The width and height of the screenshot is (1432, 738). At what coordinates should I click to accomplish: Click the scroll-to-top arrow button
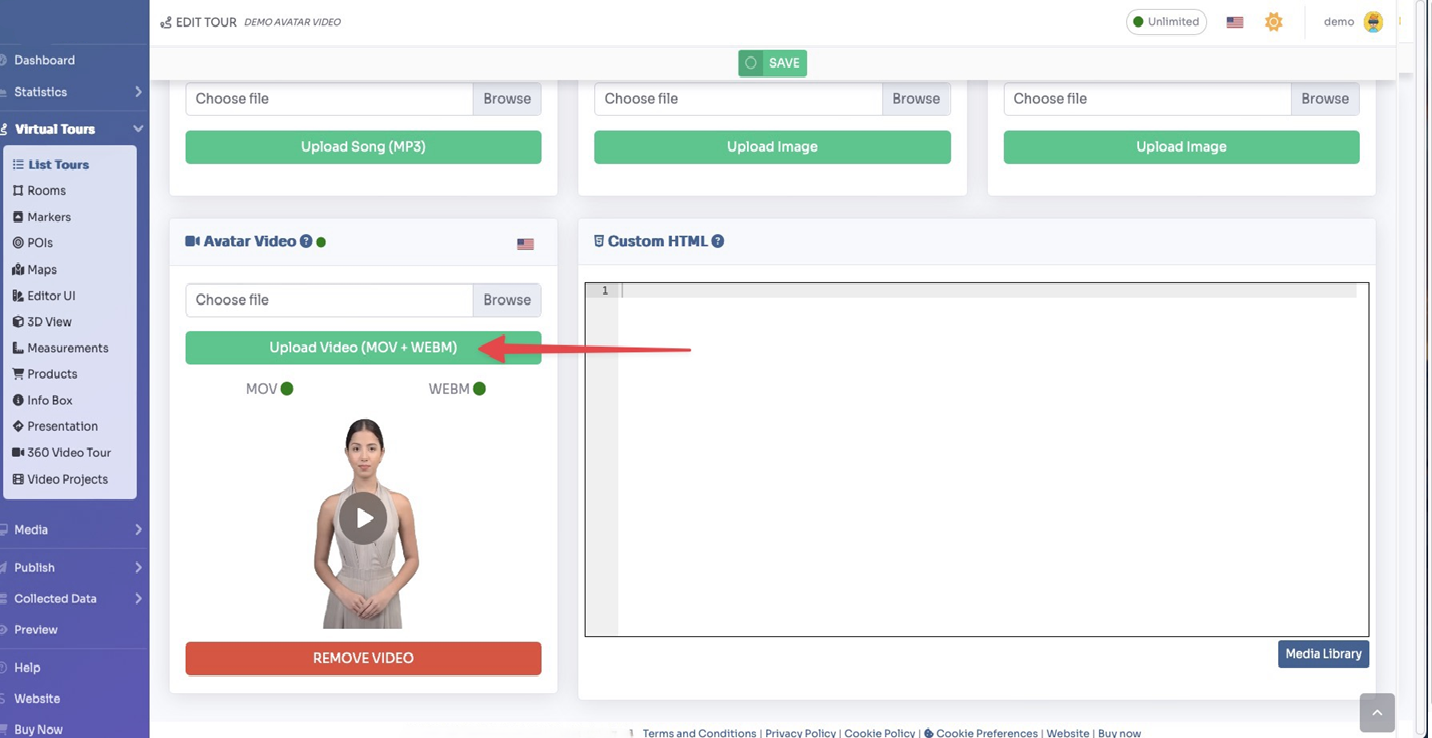coord(1376,712)
